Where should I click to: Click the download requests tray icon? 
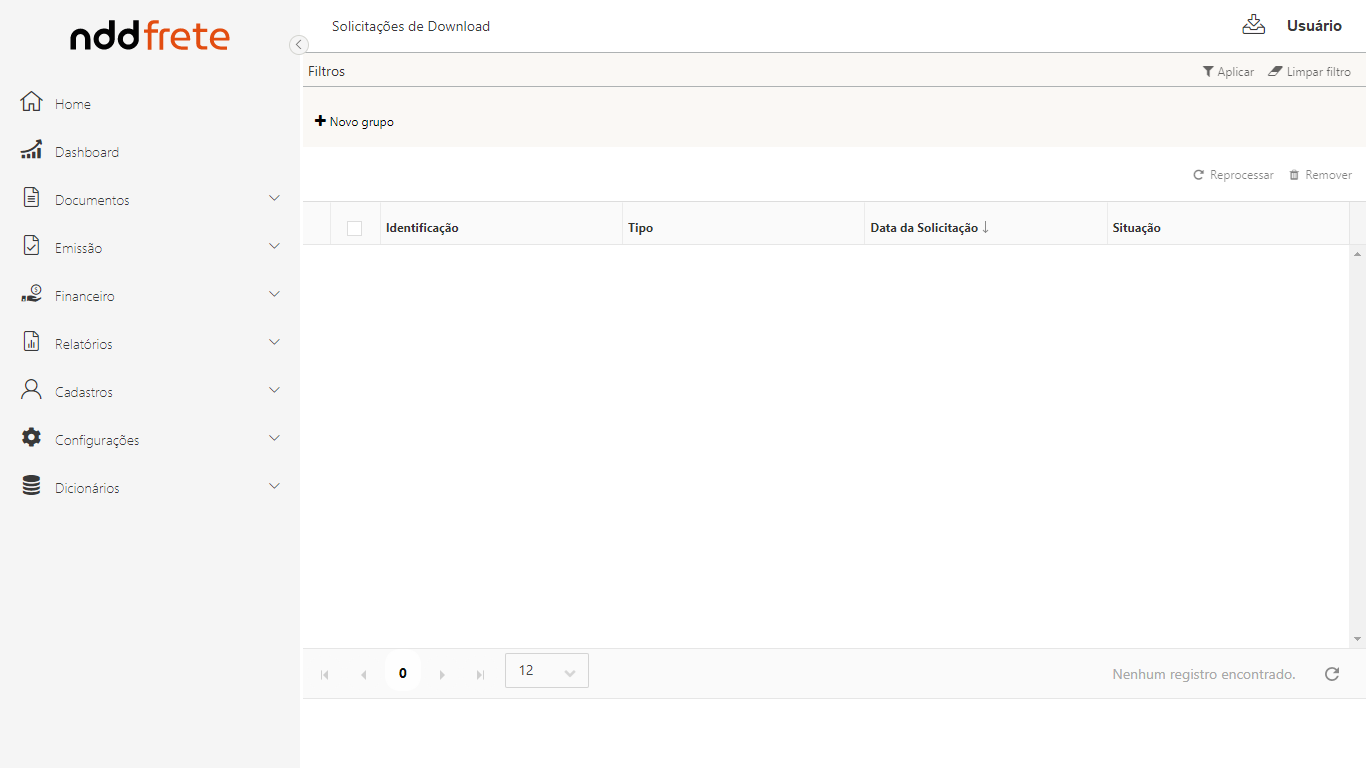[1253, 25]
